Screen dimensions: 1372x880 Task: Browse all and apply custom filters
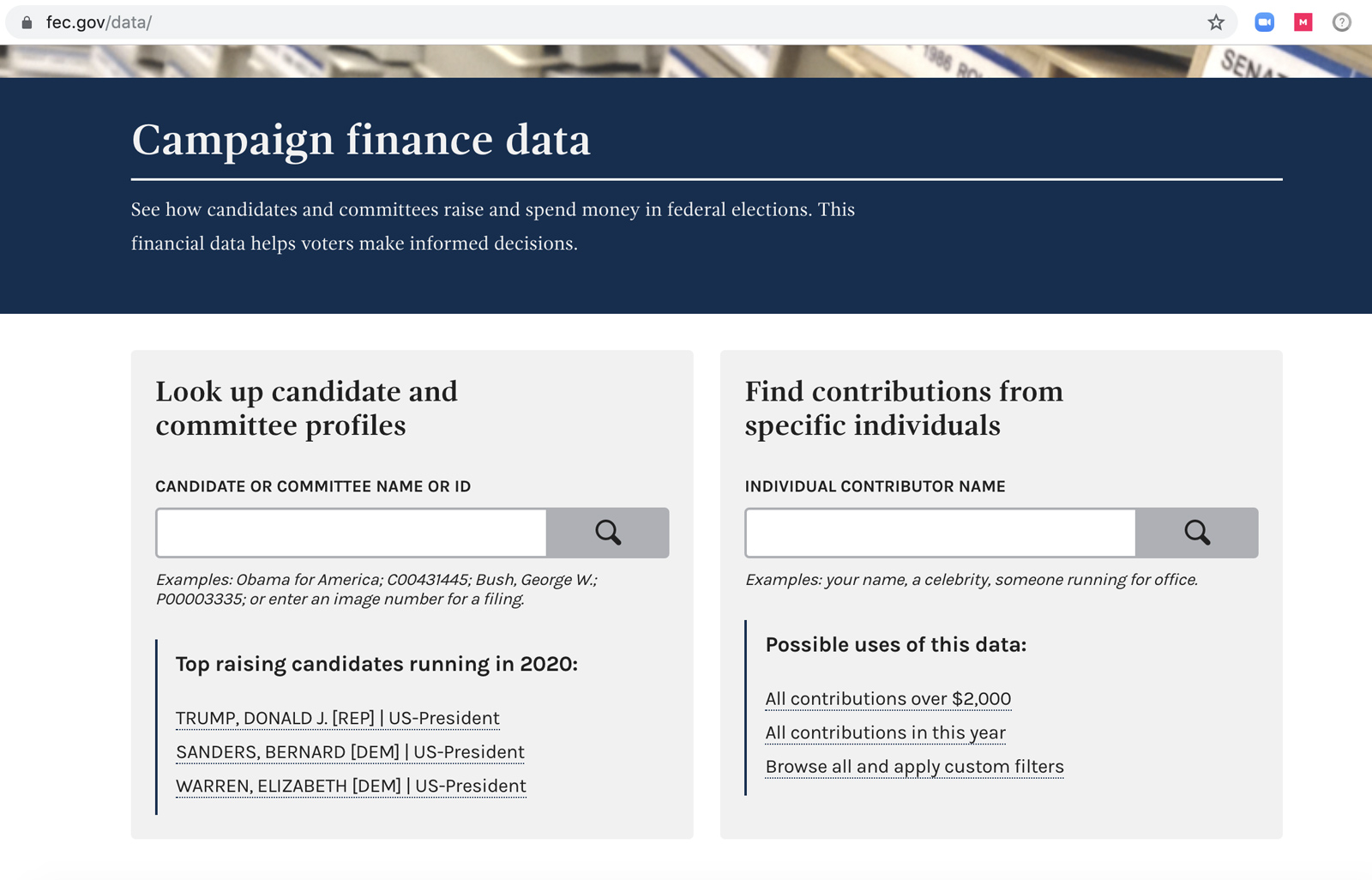coord(914,766)
